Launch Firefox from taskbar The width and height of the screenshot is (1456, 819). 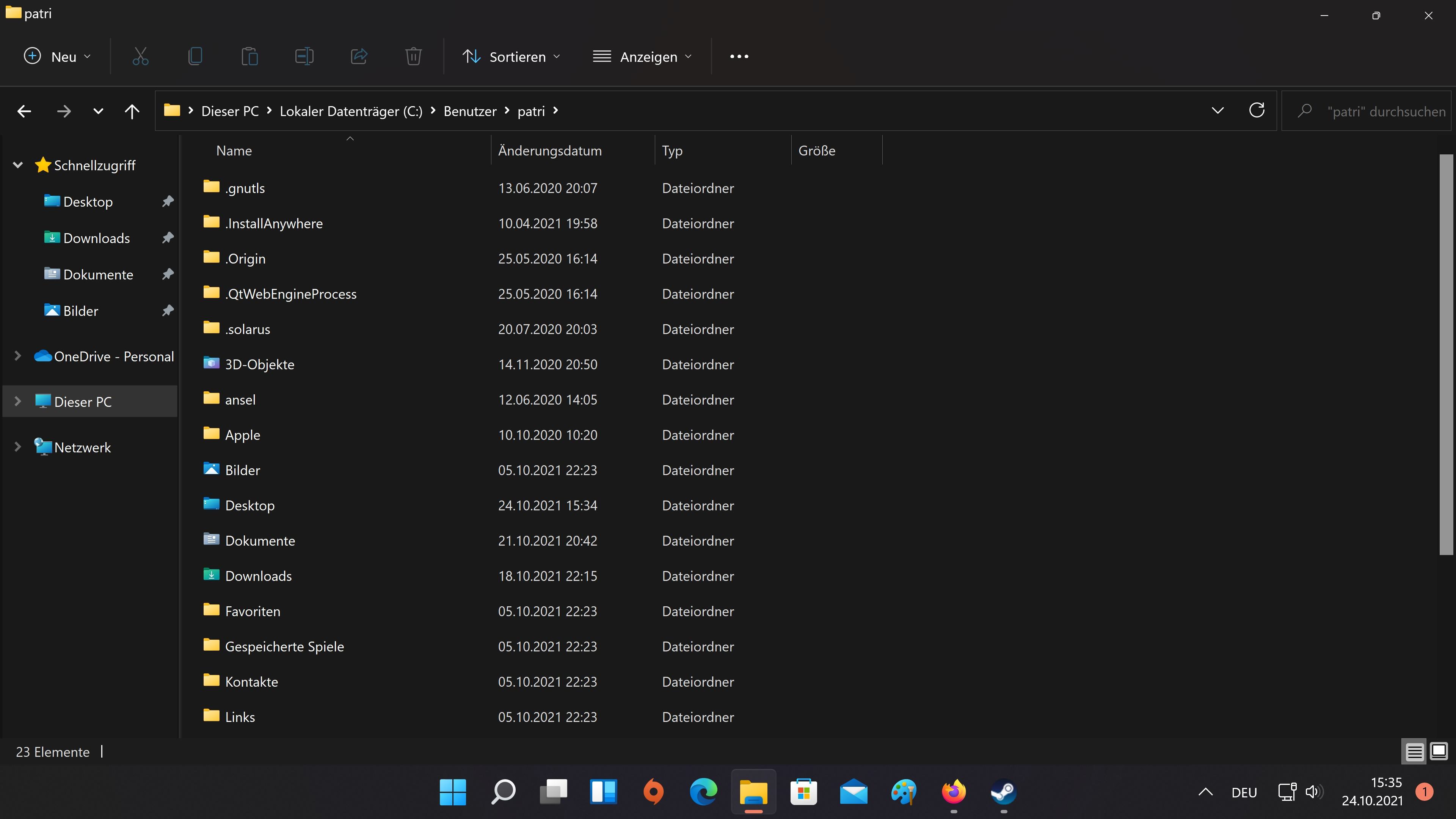click(954, 792)
